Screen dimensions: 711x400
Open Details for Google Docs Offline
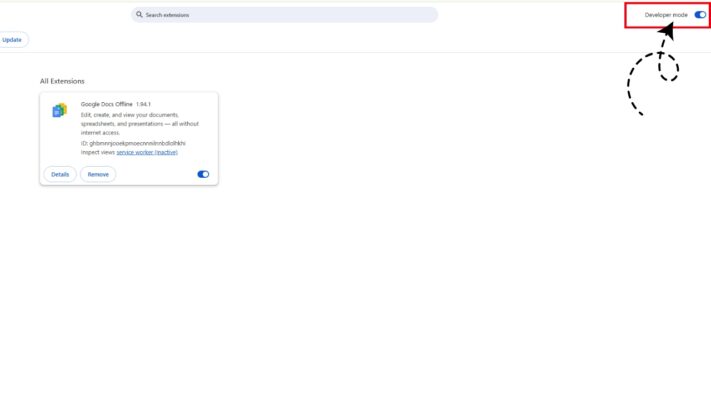coord(60,174)
